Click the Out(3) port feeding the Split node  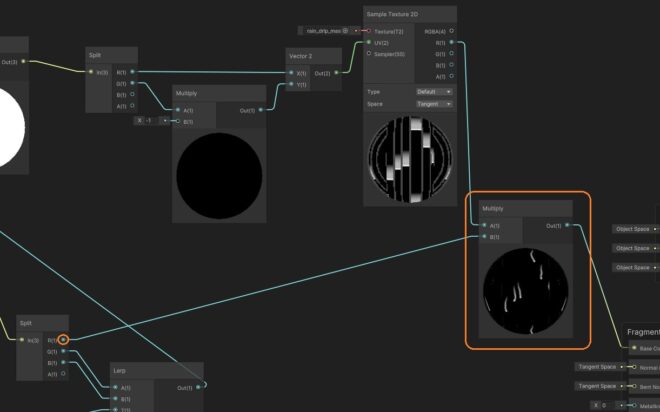coord(23,61)
